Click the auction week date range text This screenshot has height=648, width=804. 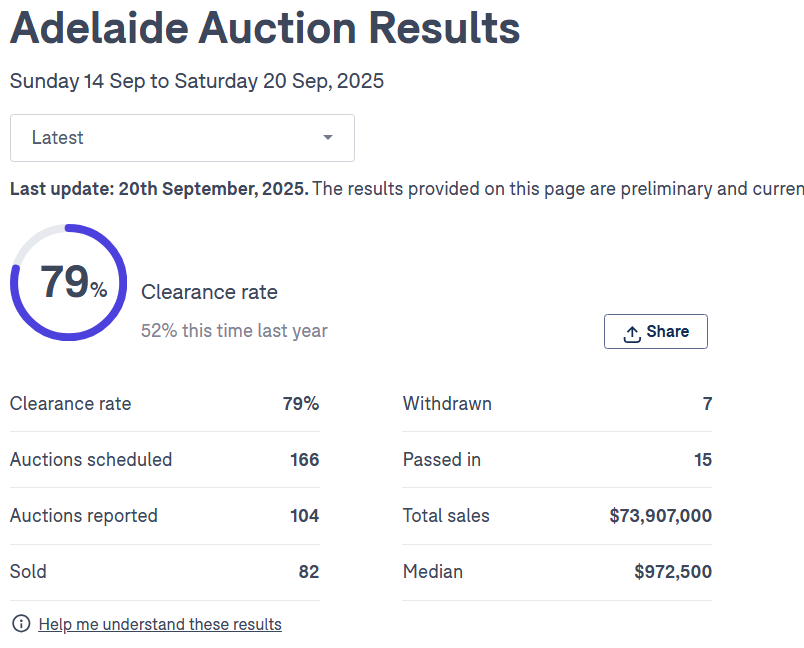pos(197,82)
